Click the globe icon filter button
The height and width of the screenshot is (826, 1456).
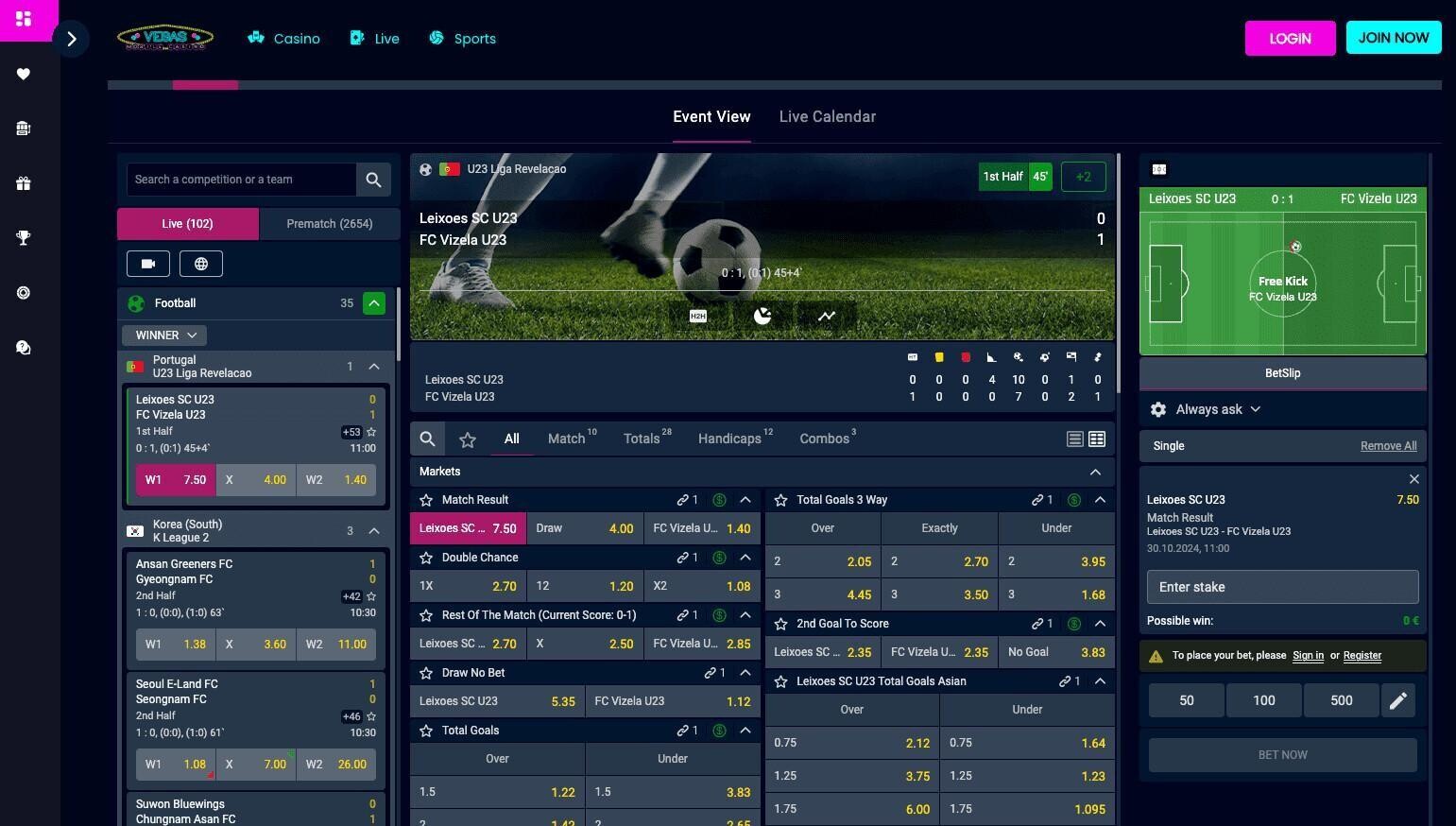point(200,264)
